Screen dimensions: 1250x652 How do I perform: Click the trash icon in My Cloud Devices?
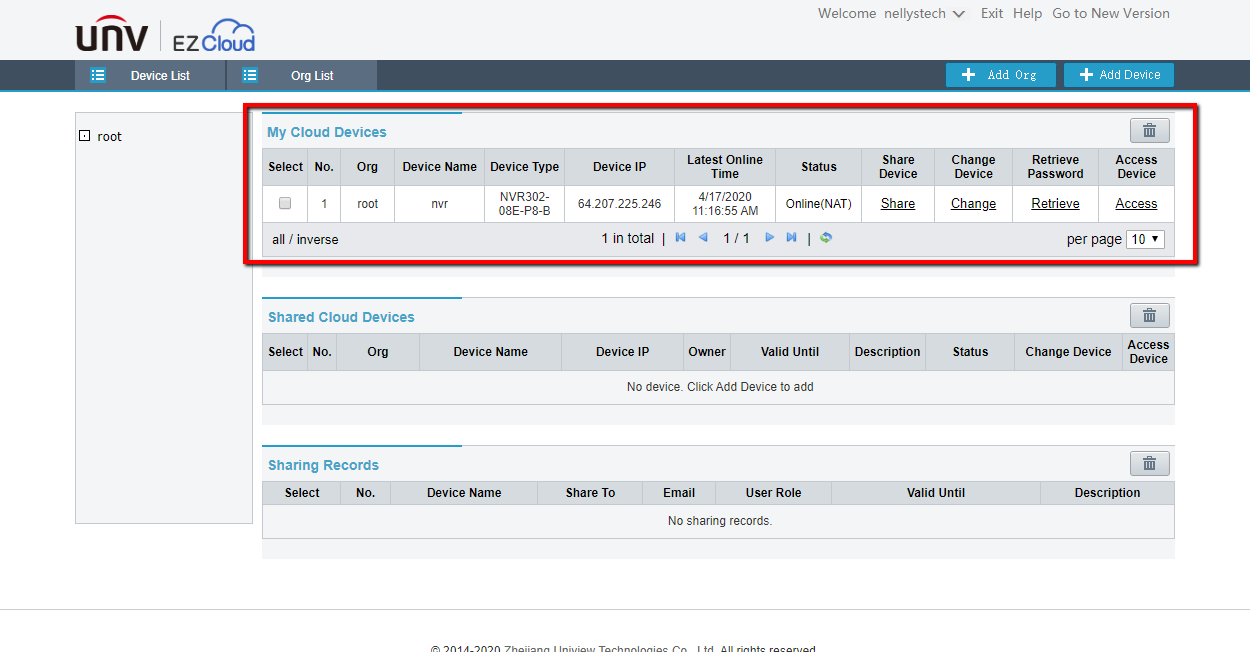1149,130
